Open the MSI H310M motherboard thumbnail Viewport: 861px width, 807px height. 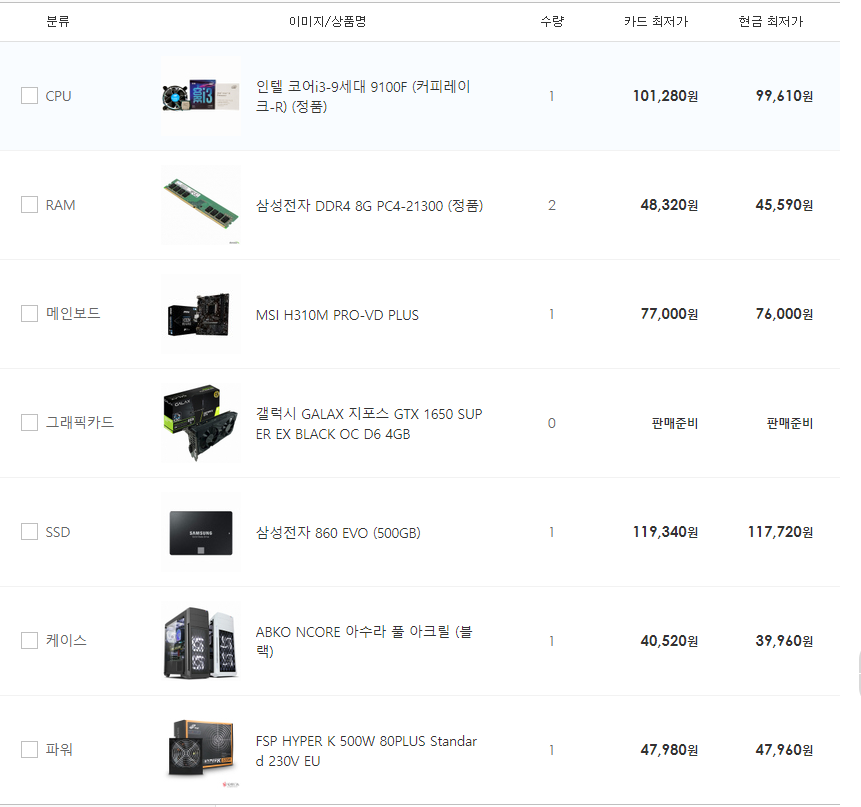201,313
